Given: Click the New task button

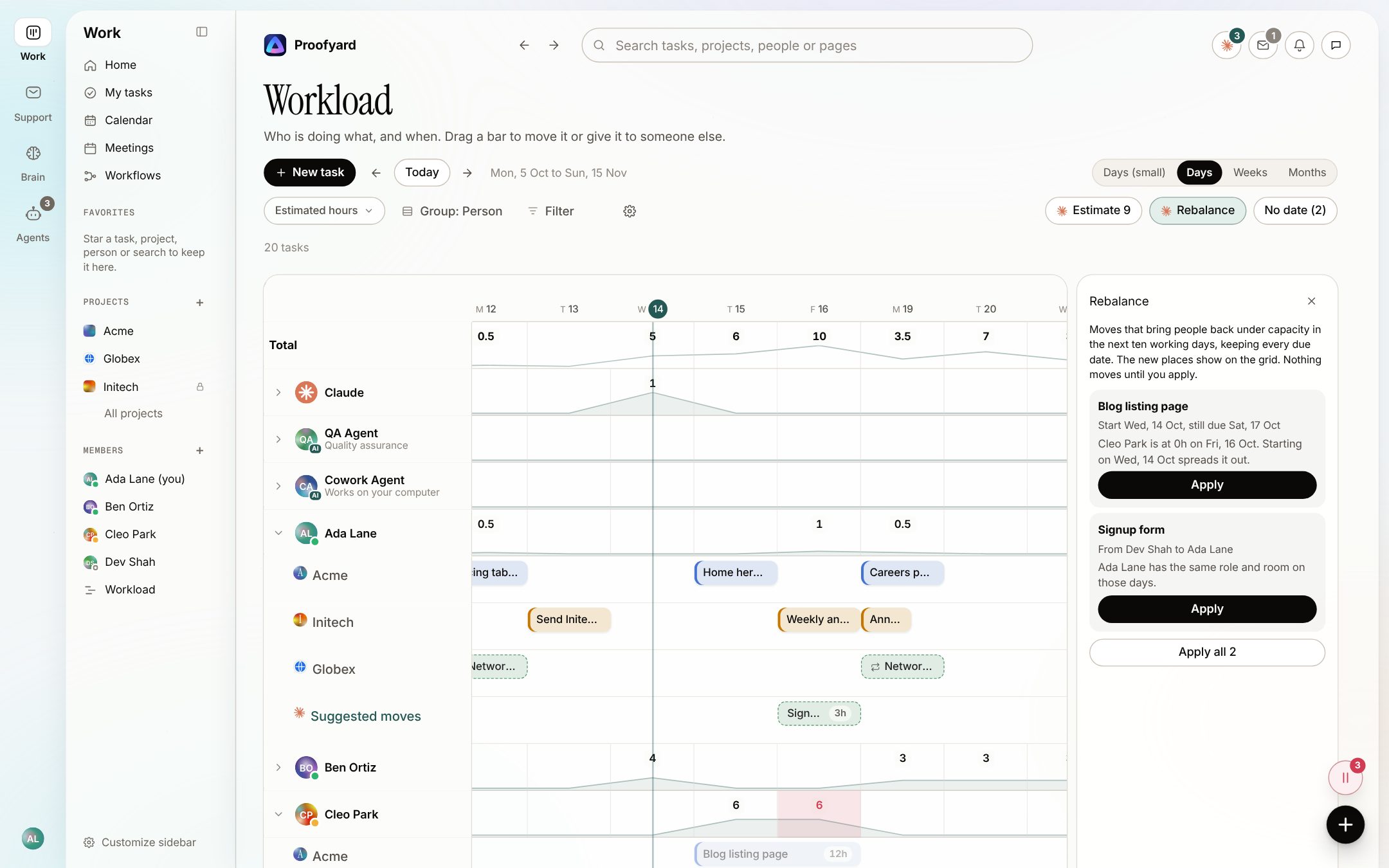Looking at the screenshot, I should point(309,172).
